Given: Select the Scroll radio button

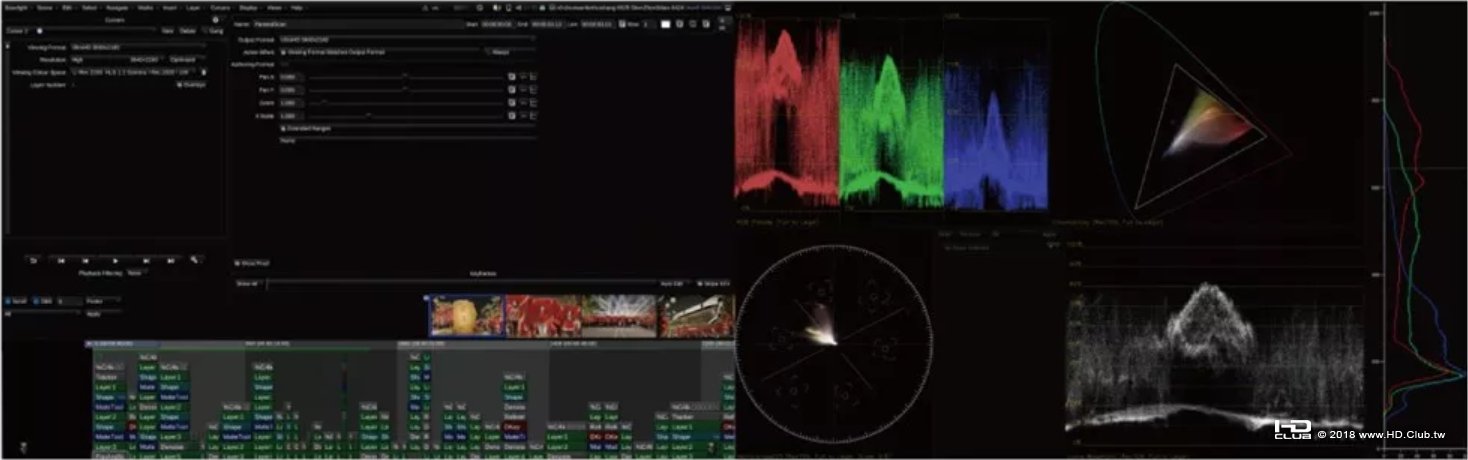Looking at the screenshot, I should (7, 301).
